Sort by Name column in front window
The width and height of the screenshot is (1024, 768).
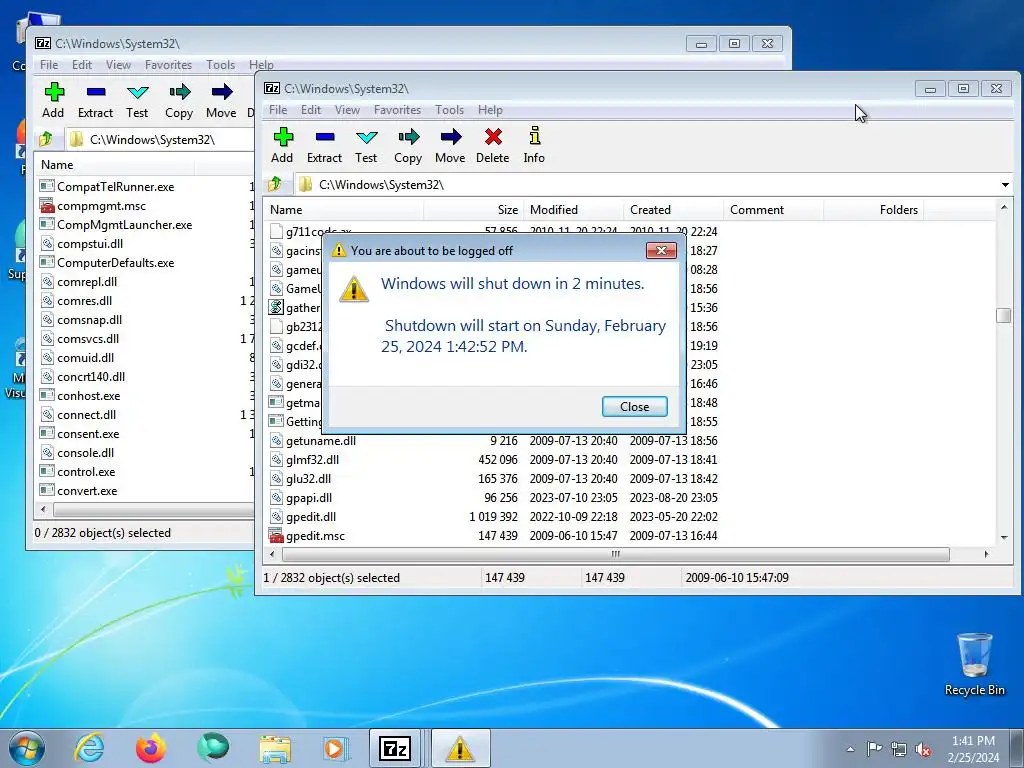coord(344,210)
